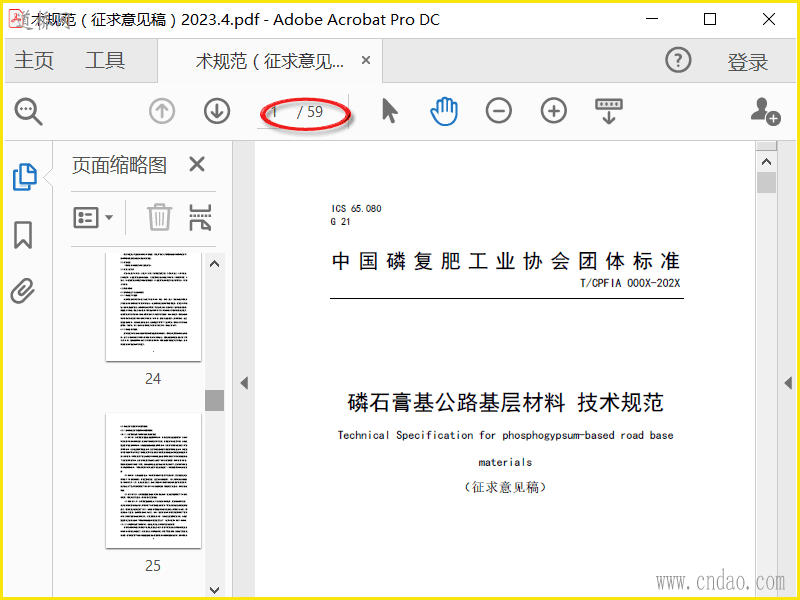800x600 pixels.
Task: Click the document vertical scrollbar handle
Action: (x=766, y=183)
